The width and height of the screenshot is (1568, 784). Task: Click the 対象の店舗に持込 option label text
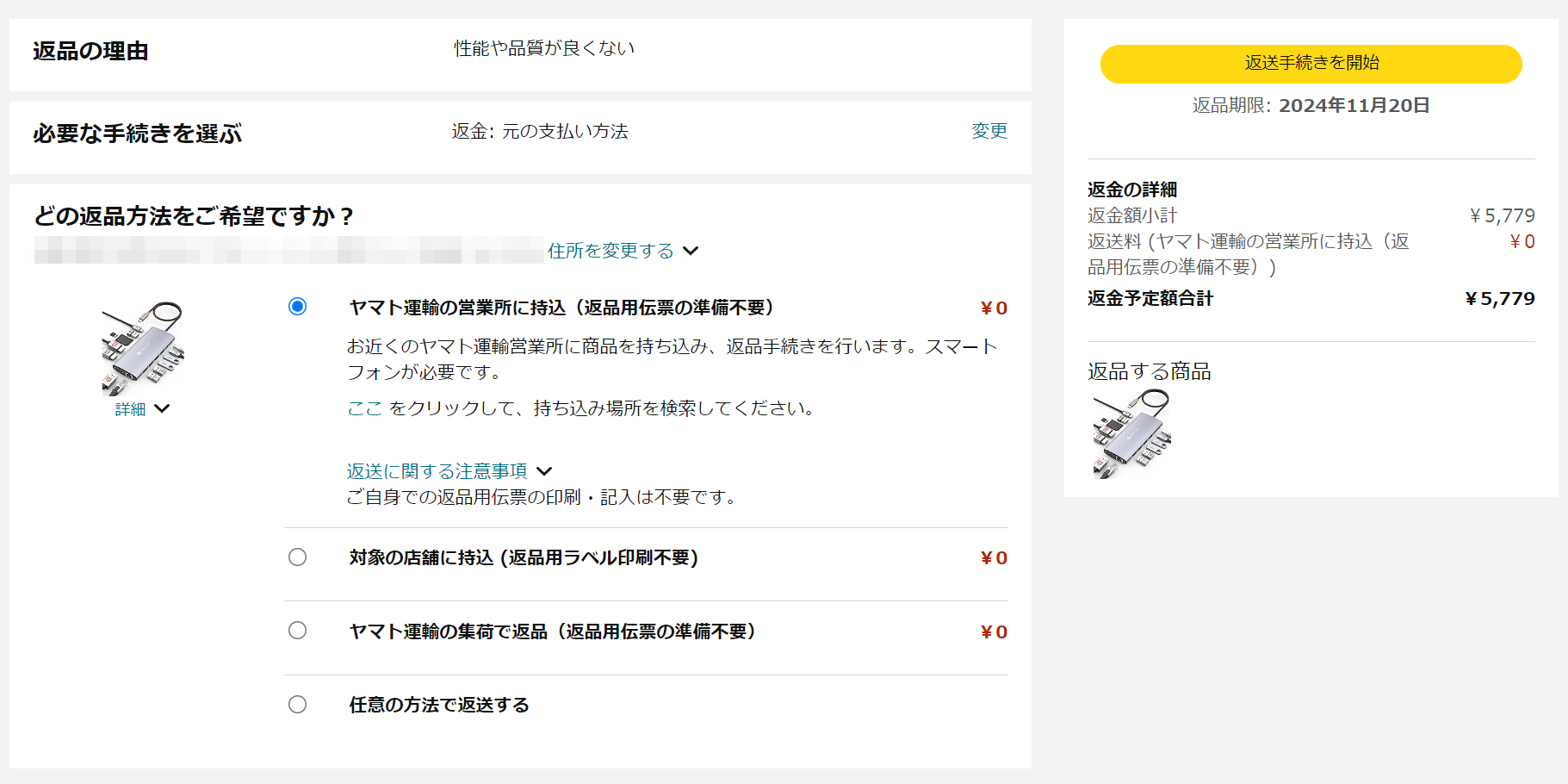(524, 558)
